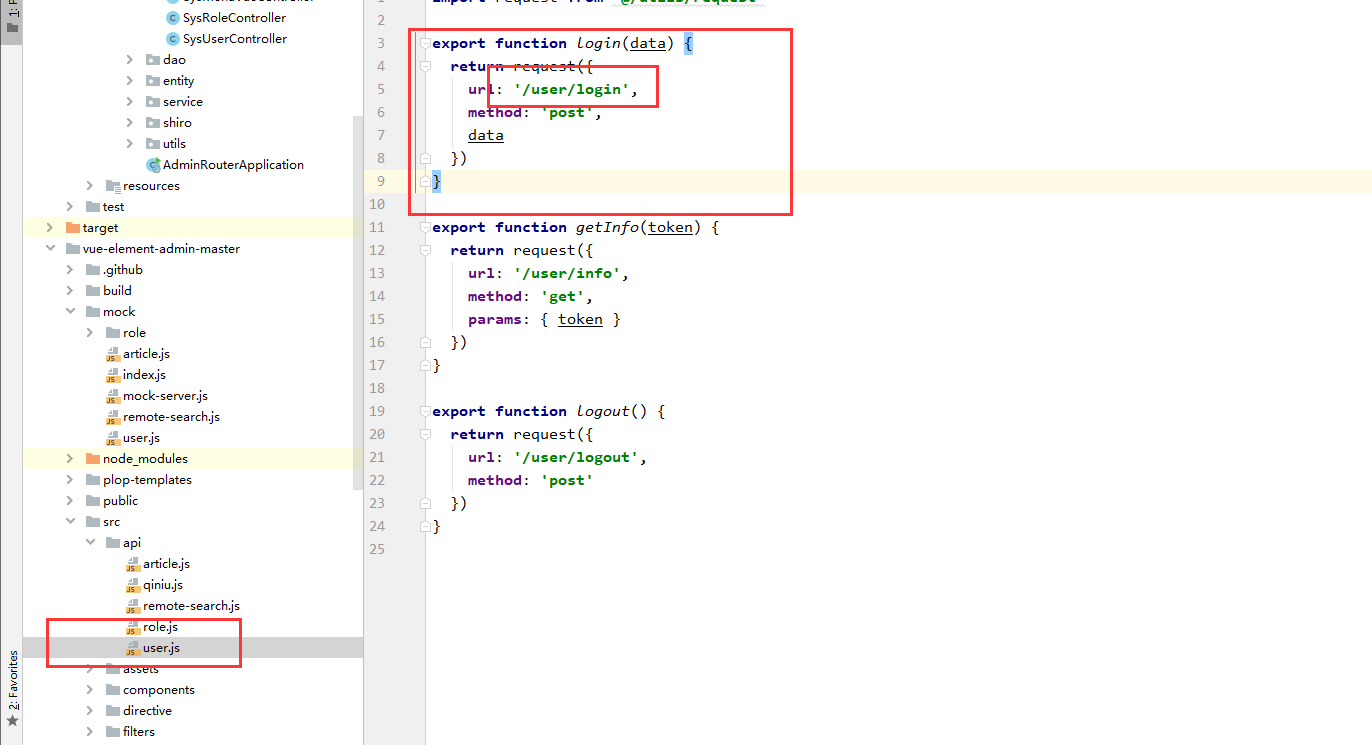Click the login function name
Image resolution: width=1372 pixels, height=745 pixels.
point(598,43)
